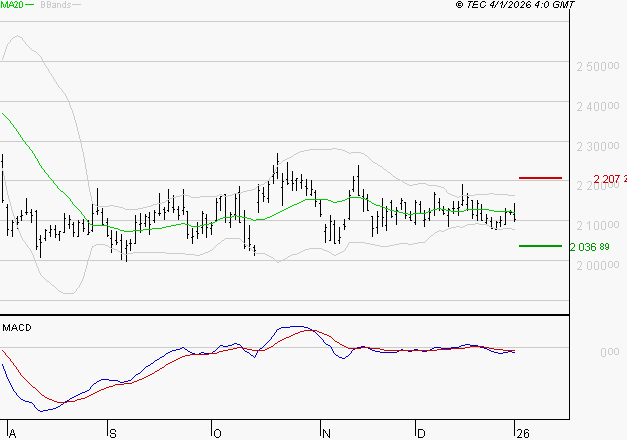Image resolution: width=627 pixels, height=440 pixels.
Task: Click the BBands legend label
Action: click(56, 5)
